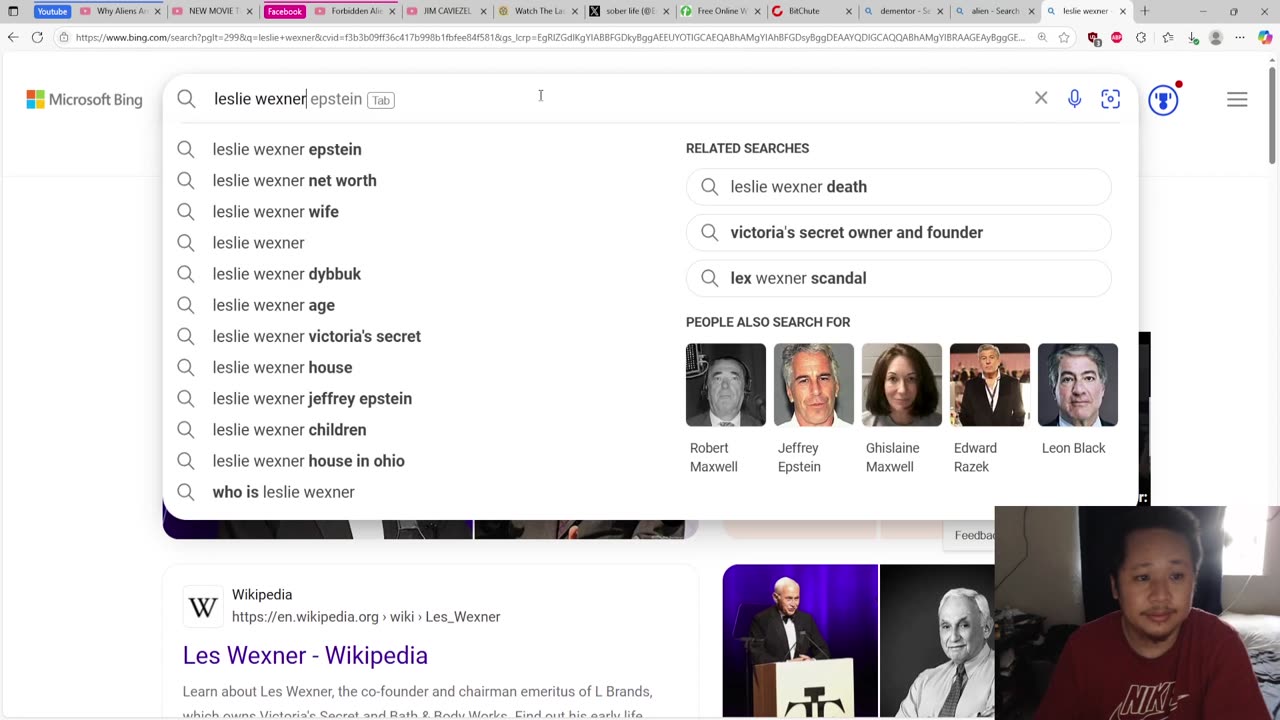The image size is (1280, 720).
Task: Open a new browser tab with plus
Action: pyautogui.click(x=1145, y=11)
